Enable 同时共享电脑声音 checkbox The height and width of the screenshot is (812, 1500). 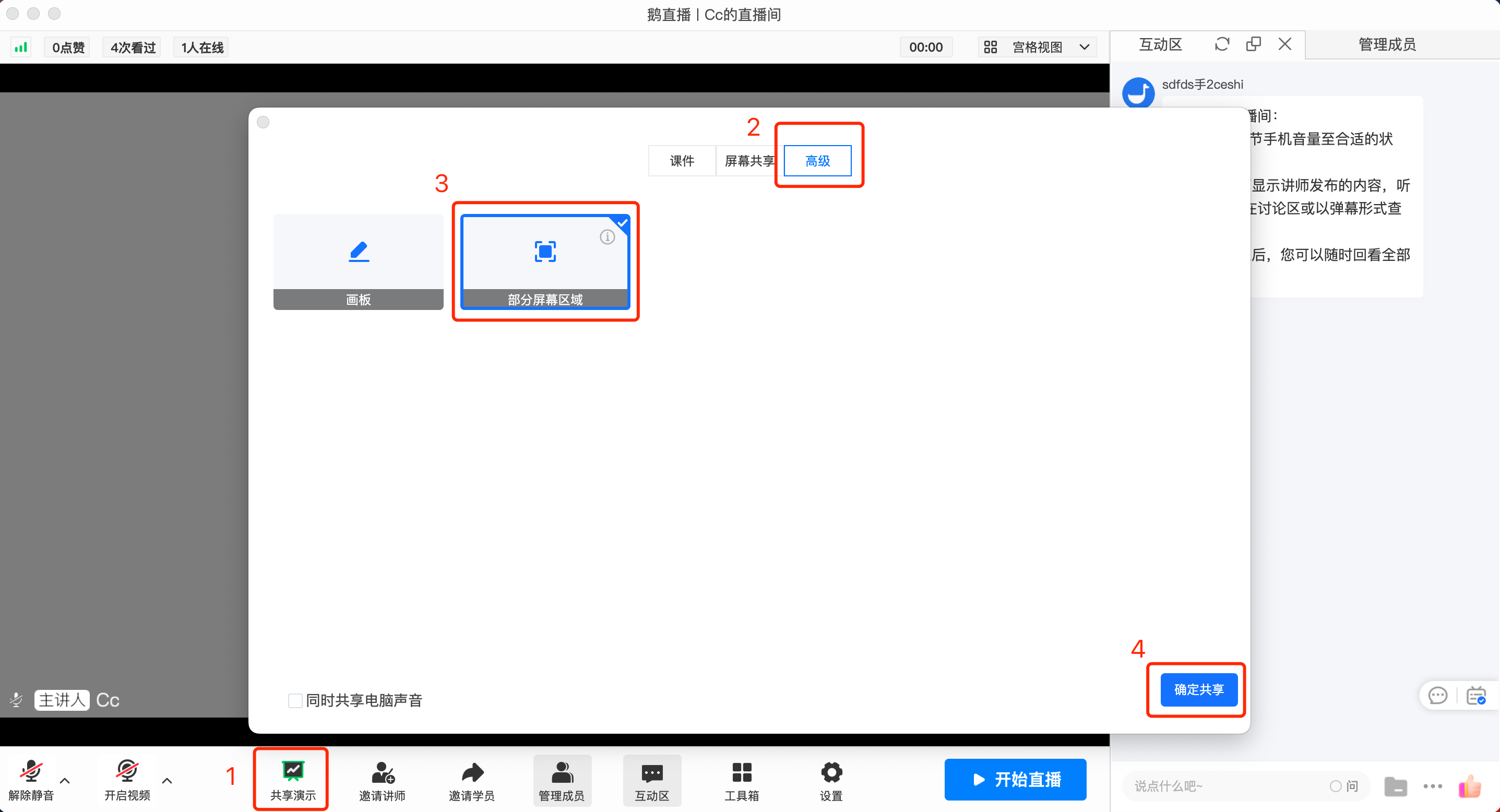295,700
